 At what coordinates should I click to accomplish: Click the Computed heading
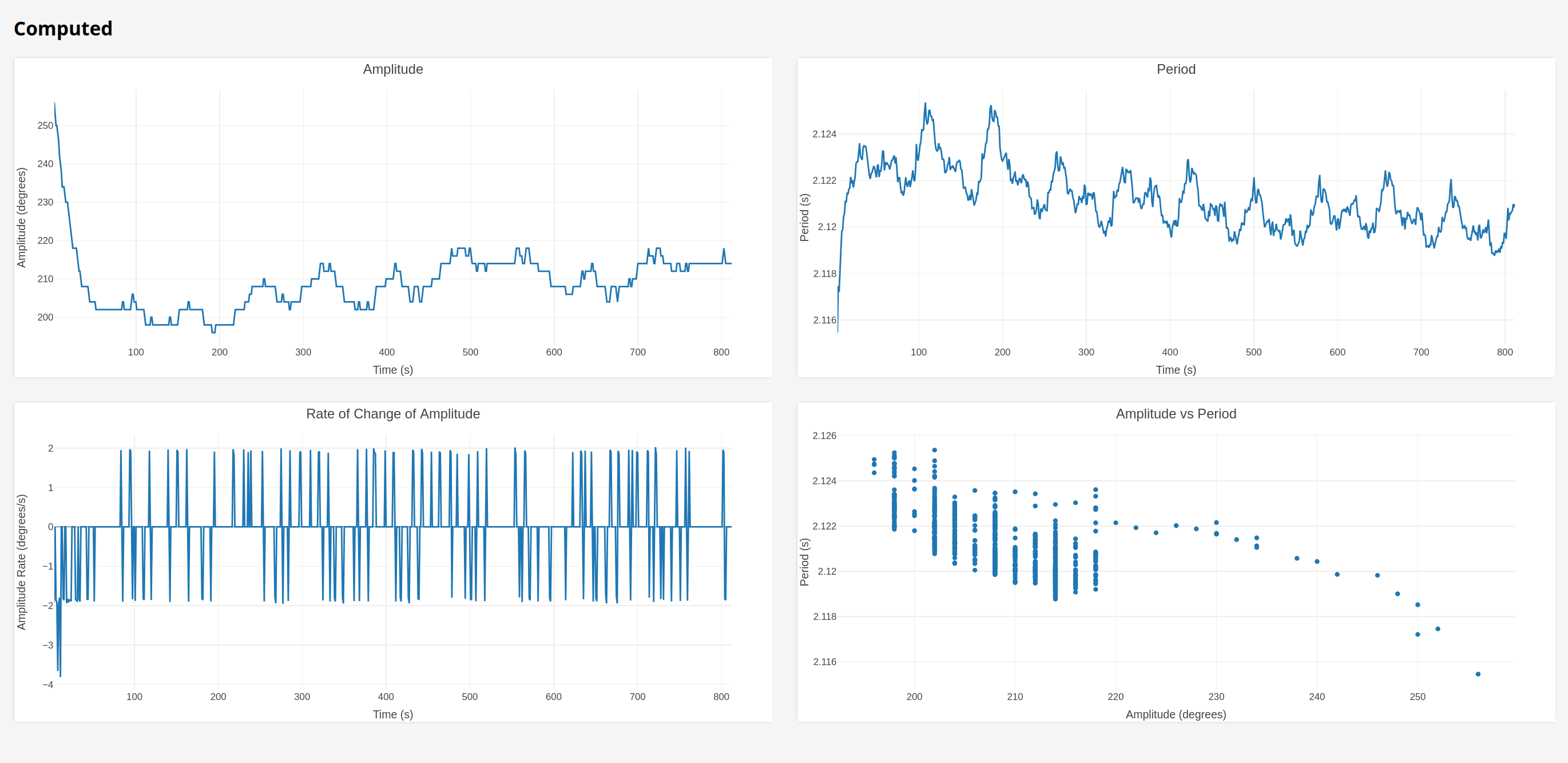pos(63,29)
